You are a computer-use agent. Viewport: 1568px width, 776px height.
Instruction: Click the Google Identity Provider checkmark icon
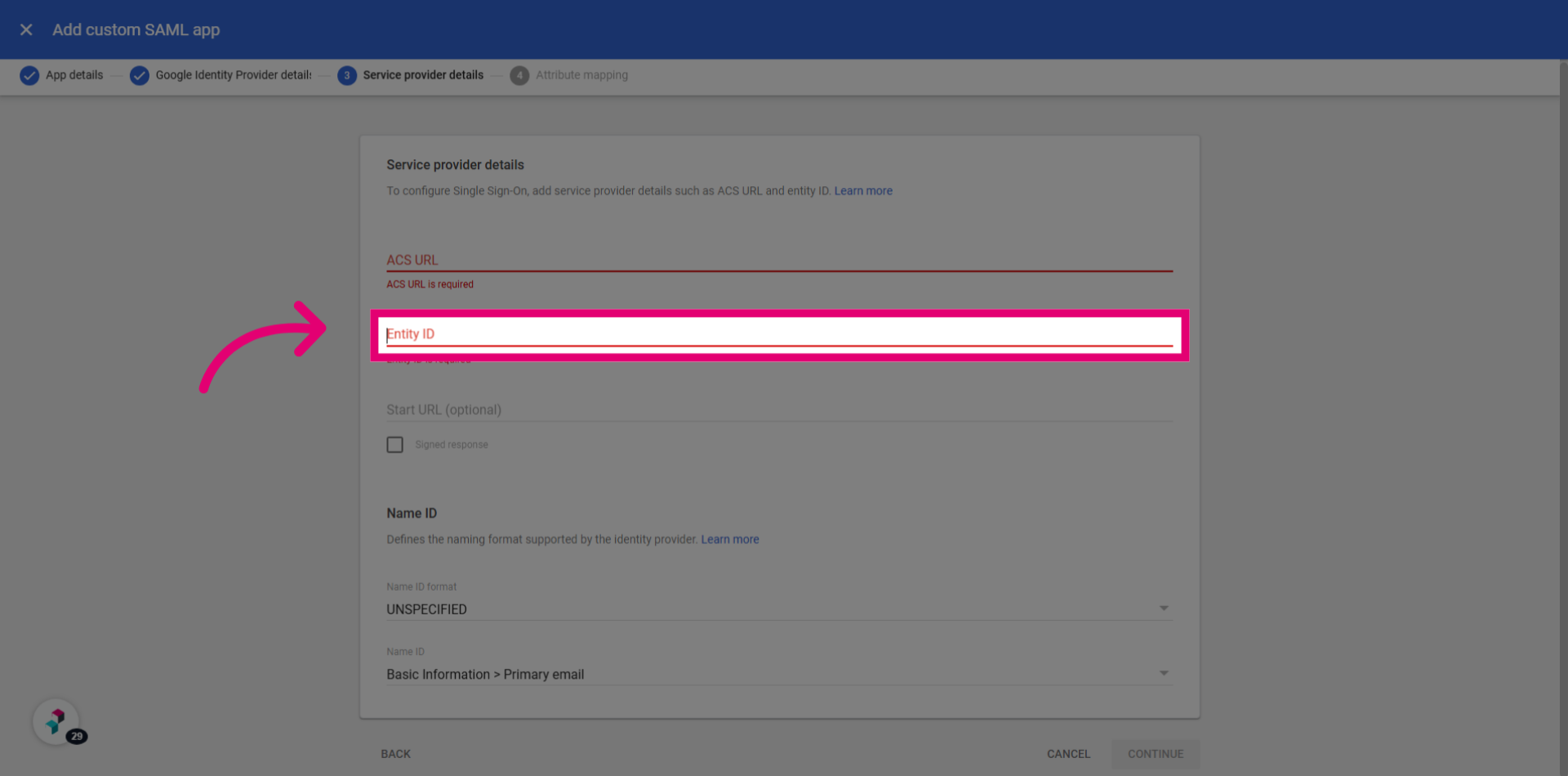140,75
